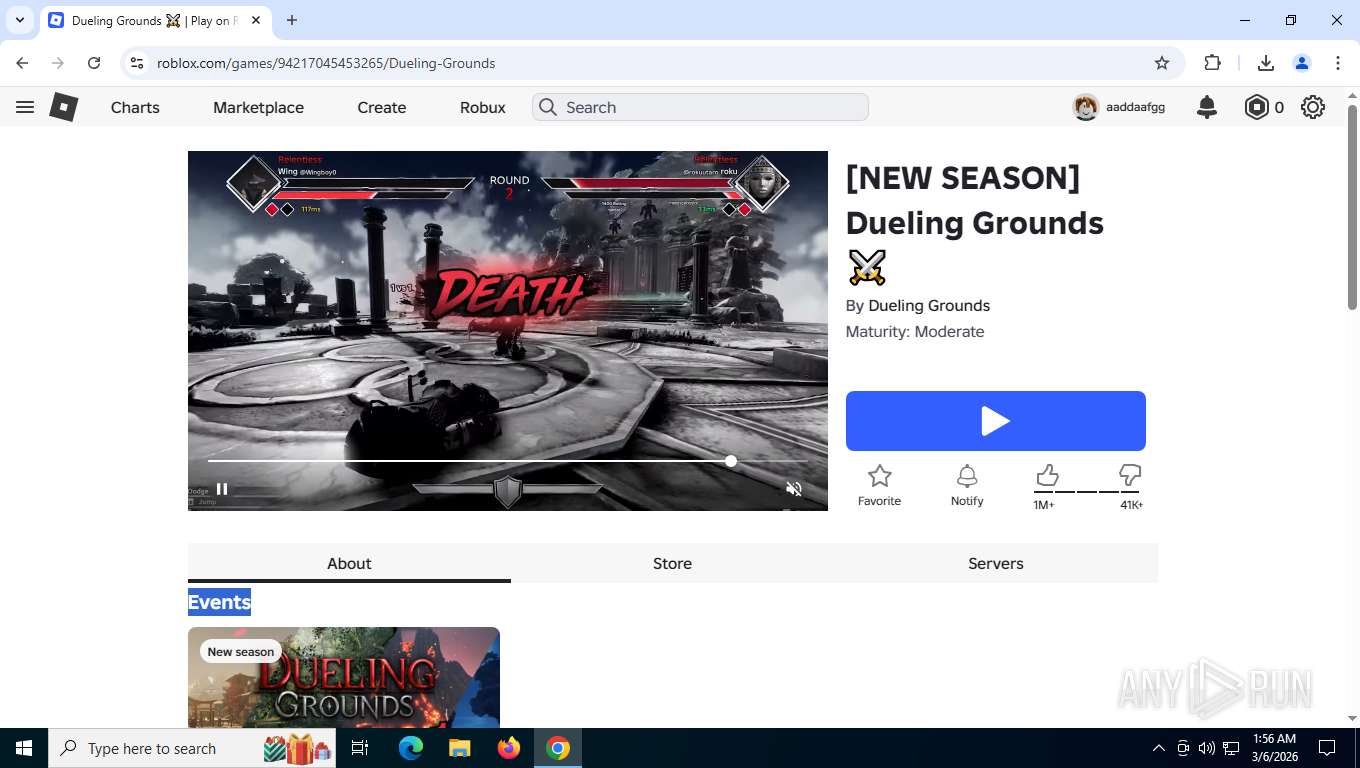This screenshot has height=768, width=1360.
Task: Open the volume control in system tray
Action: coord(1207,748)
